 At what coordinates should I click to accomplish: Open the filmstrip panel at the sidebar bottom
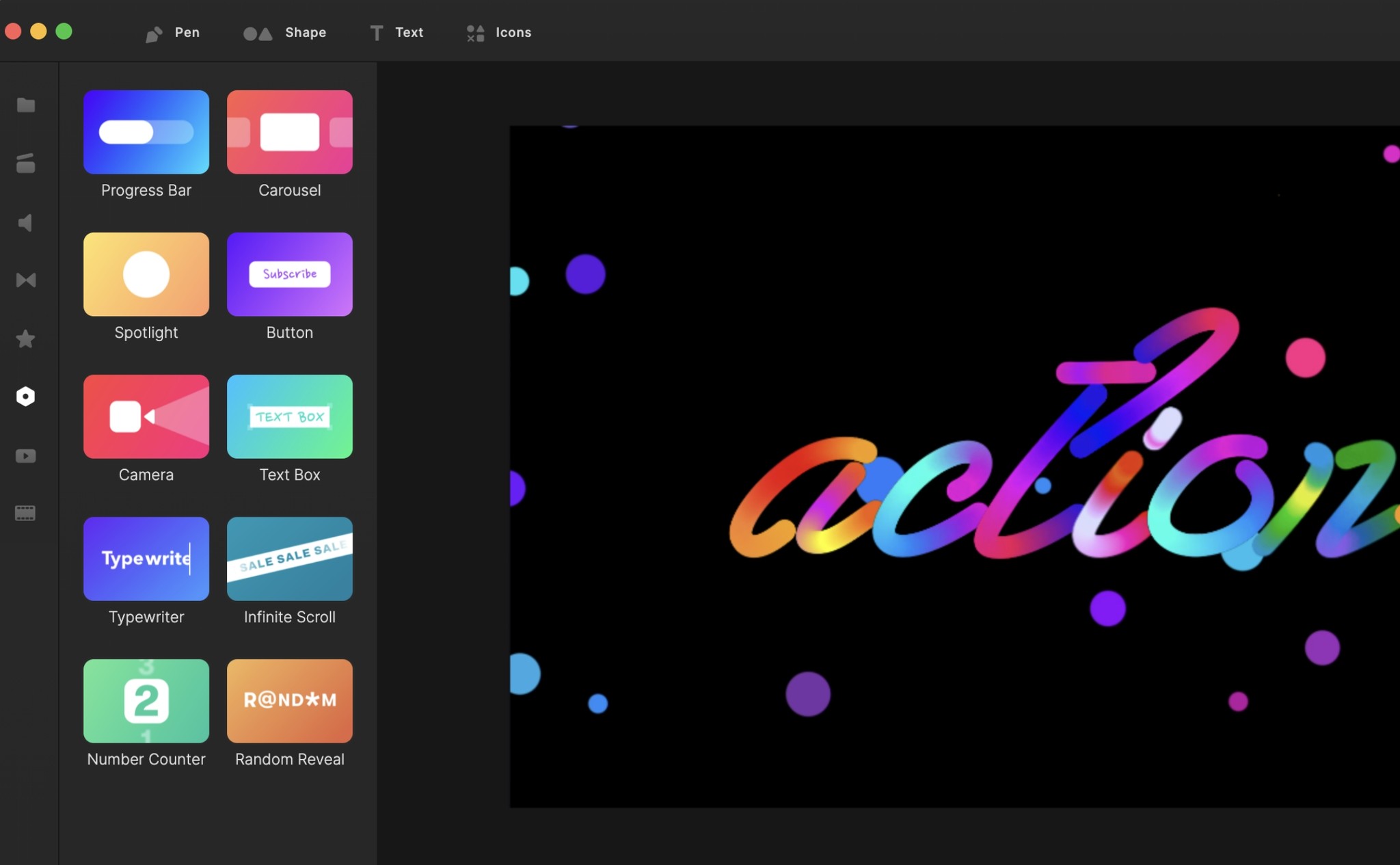click(25, 513)
